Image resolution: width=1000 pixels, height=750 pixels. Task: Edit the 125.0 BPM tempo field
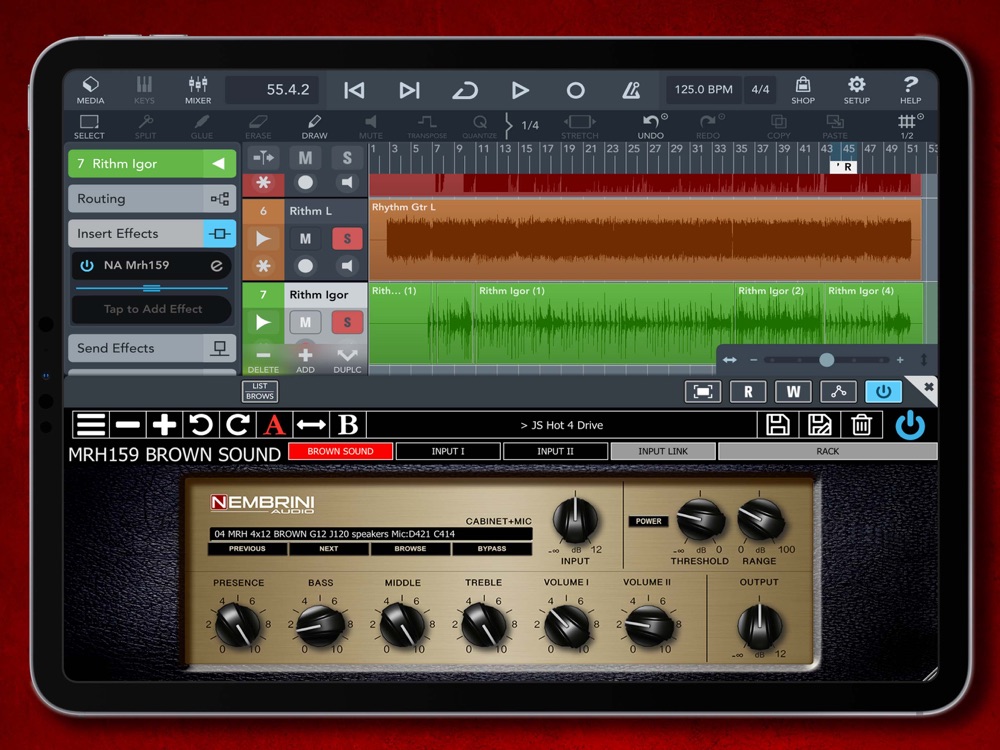703,90
